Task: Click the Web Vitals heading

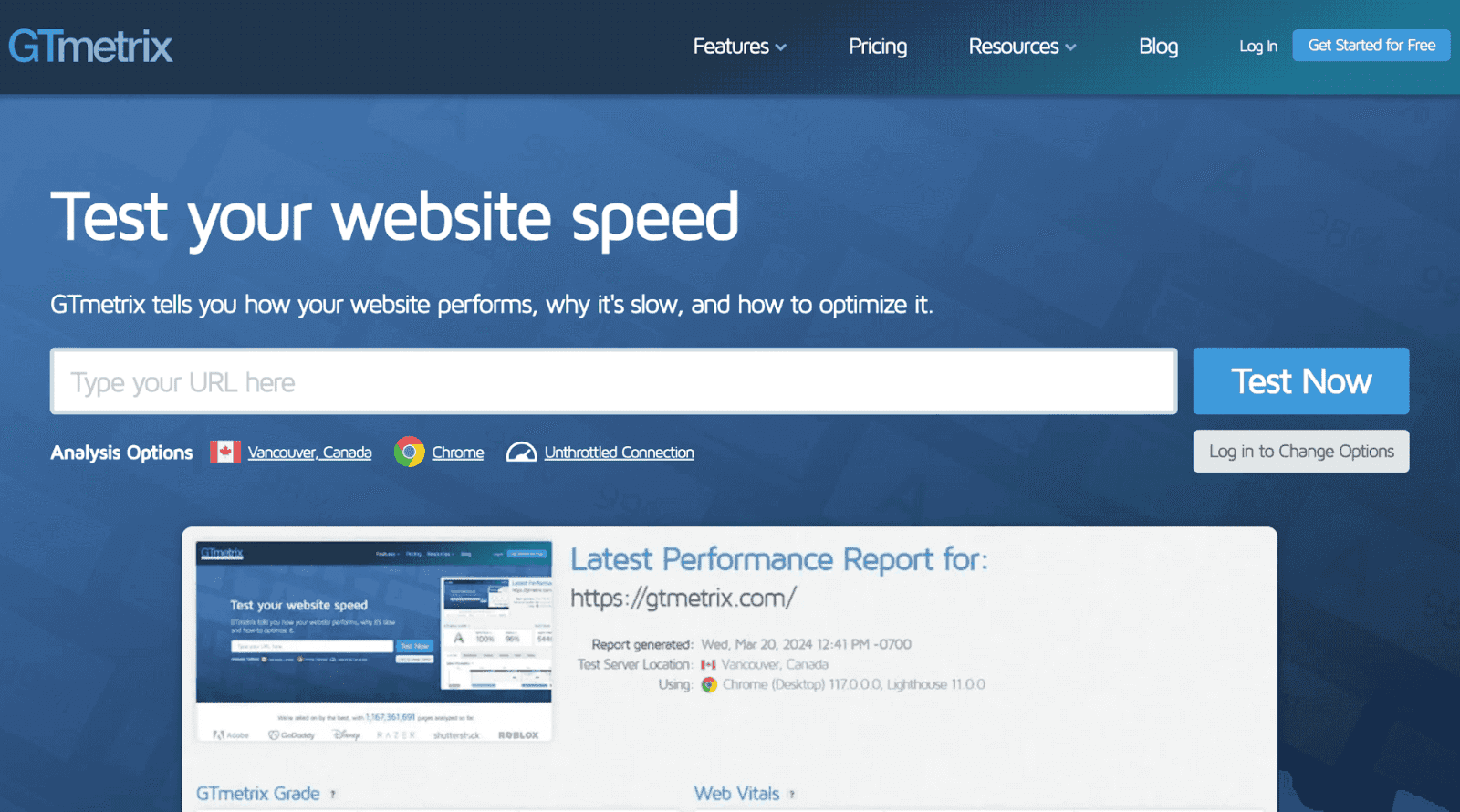Action: coord(736,794)
